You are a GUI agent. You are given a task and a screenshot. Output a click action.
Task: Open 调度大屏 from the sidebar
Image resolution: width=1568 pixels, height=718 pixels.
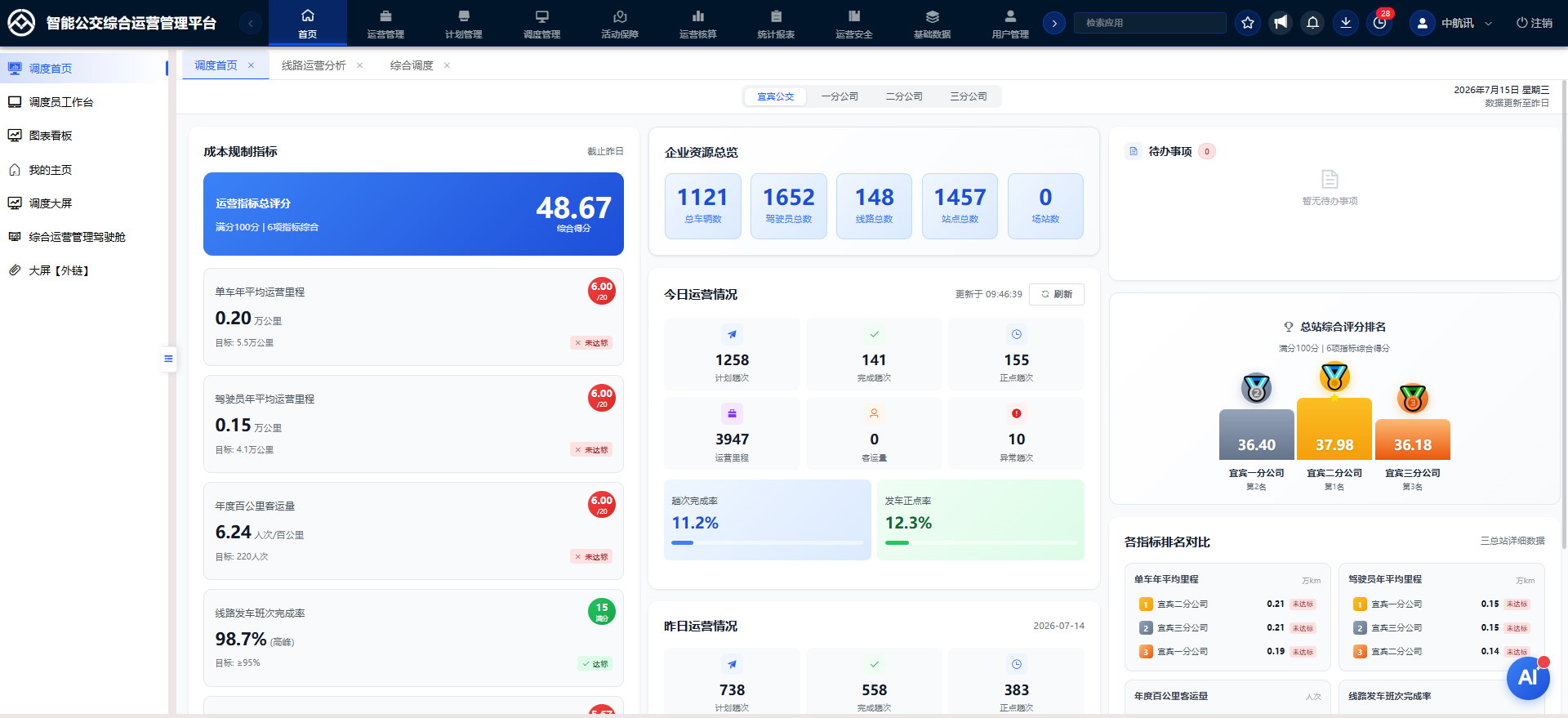pyautogui.click(x=84, y=203)
